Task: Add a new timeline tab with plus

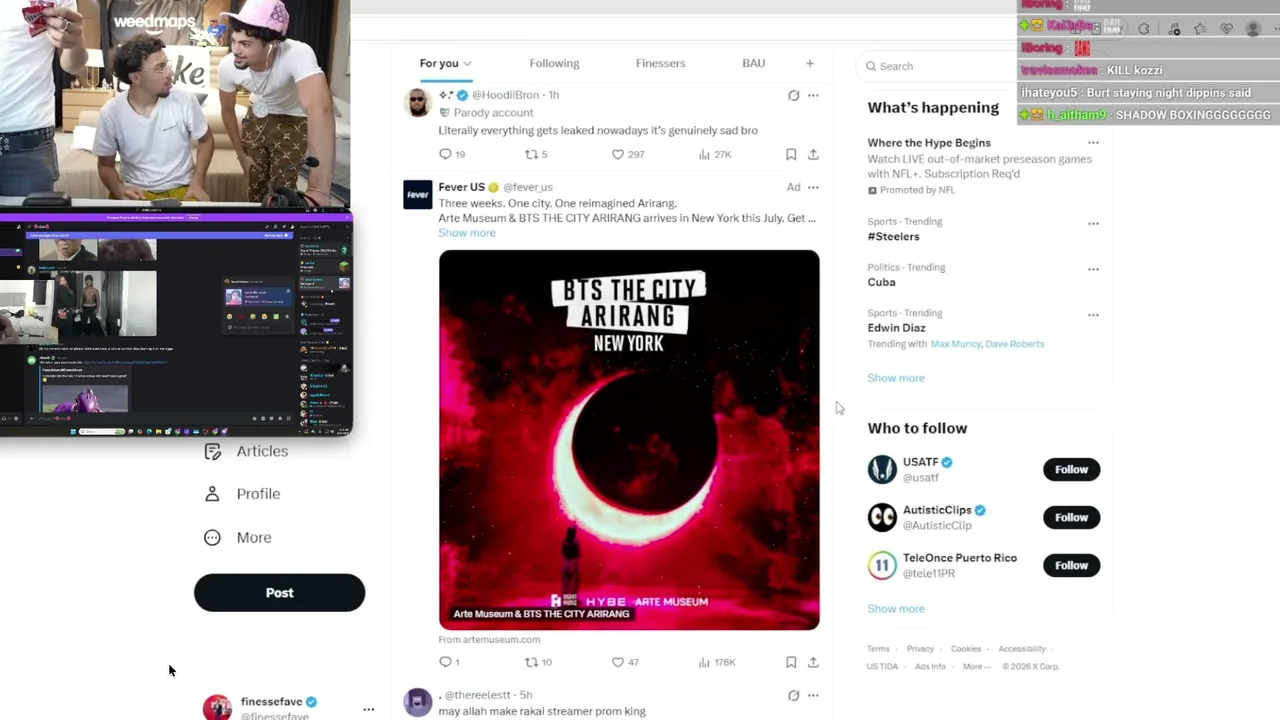Action: click(810, 64)
